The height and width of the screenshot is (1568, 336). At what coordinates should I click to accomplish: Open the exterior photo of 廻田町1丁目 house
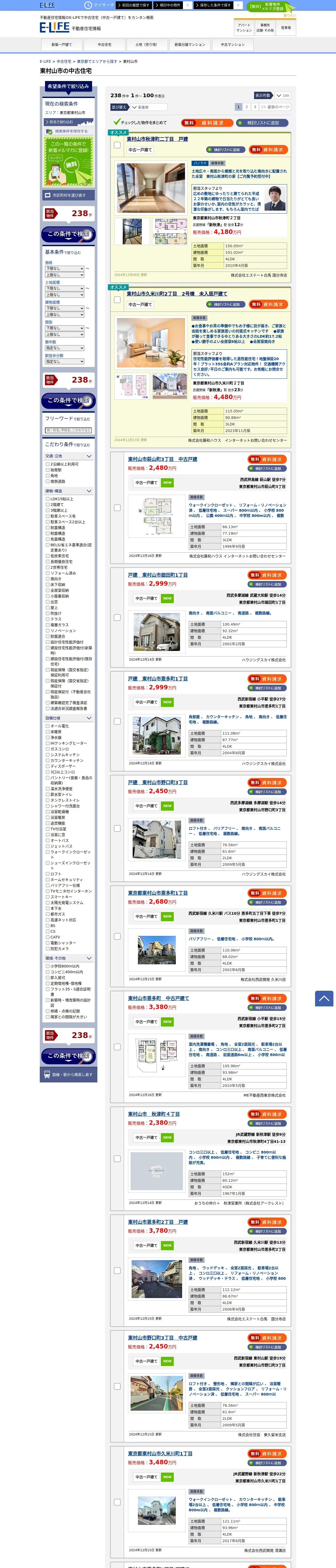coord(157,632)
